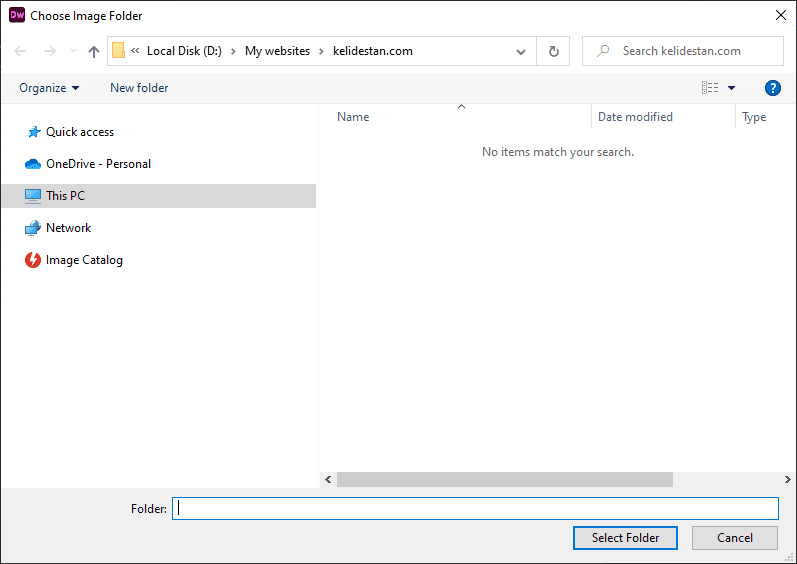Change the view layout icon
797x564 pixels.
coord(710,88)
